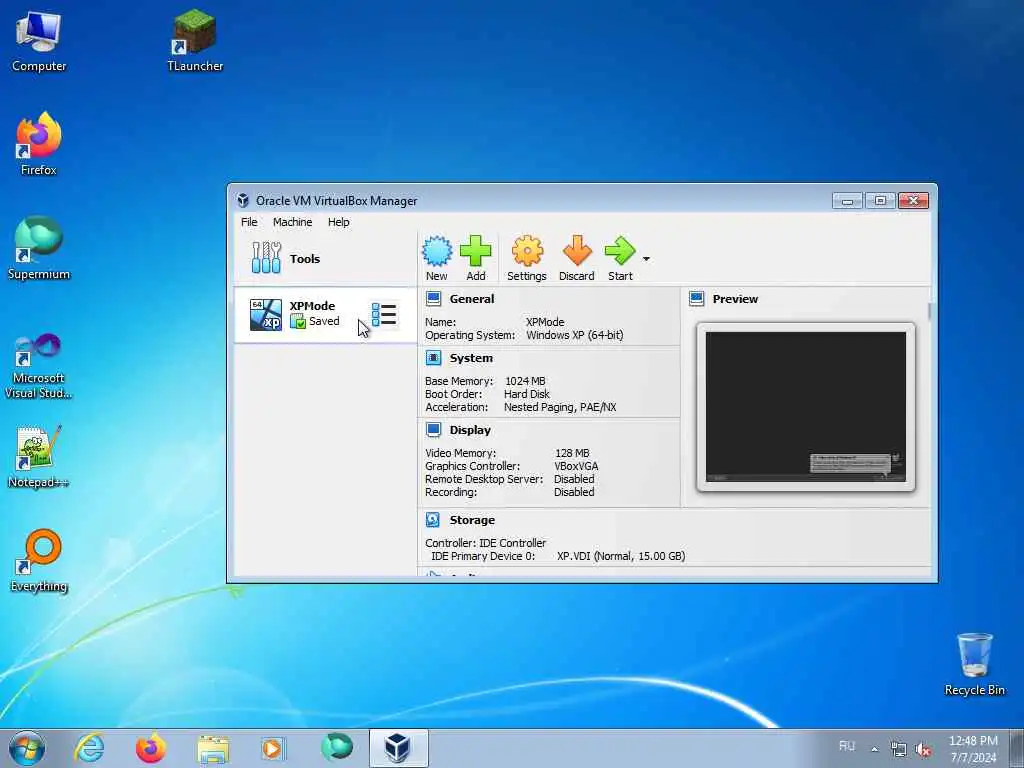Click the Video Memory 128 MB value
Image resolution: width=1024 pixels, height=768 pixels.
[x=572, y=453]
